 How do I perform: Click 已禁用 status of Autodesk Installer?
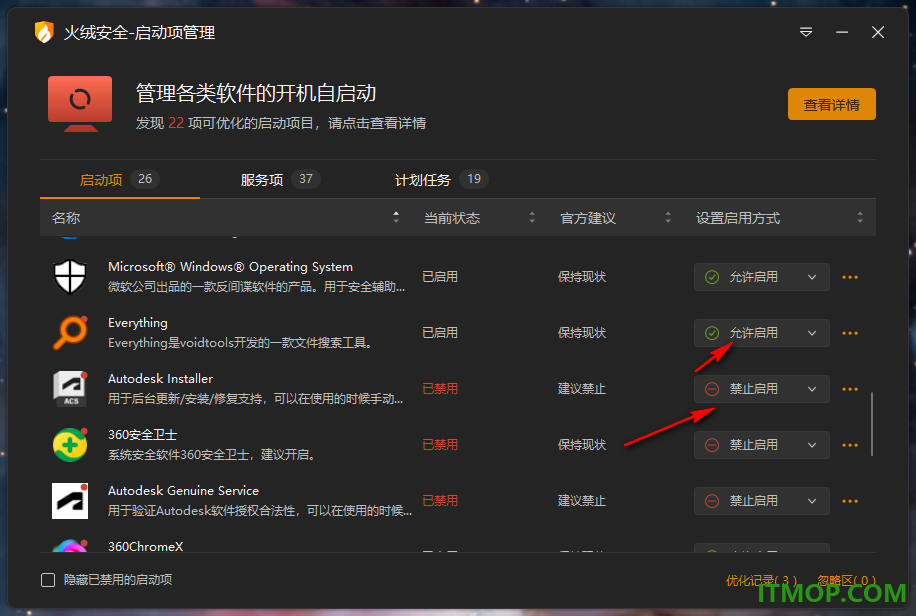click(x=440, y=389)
